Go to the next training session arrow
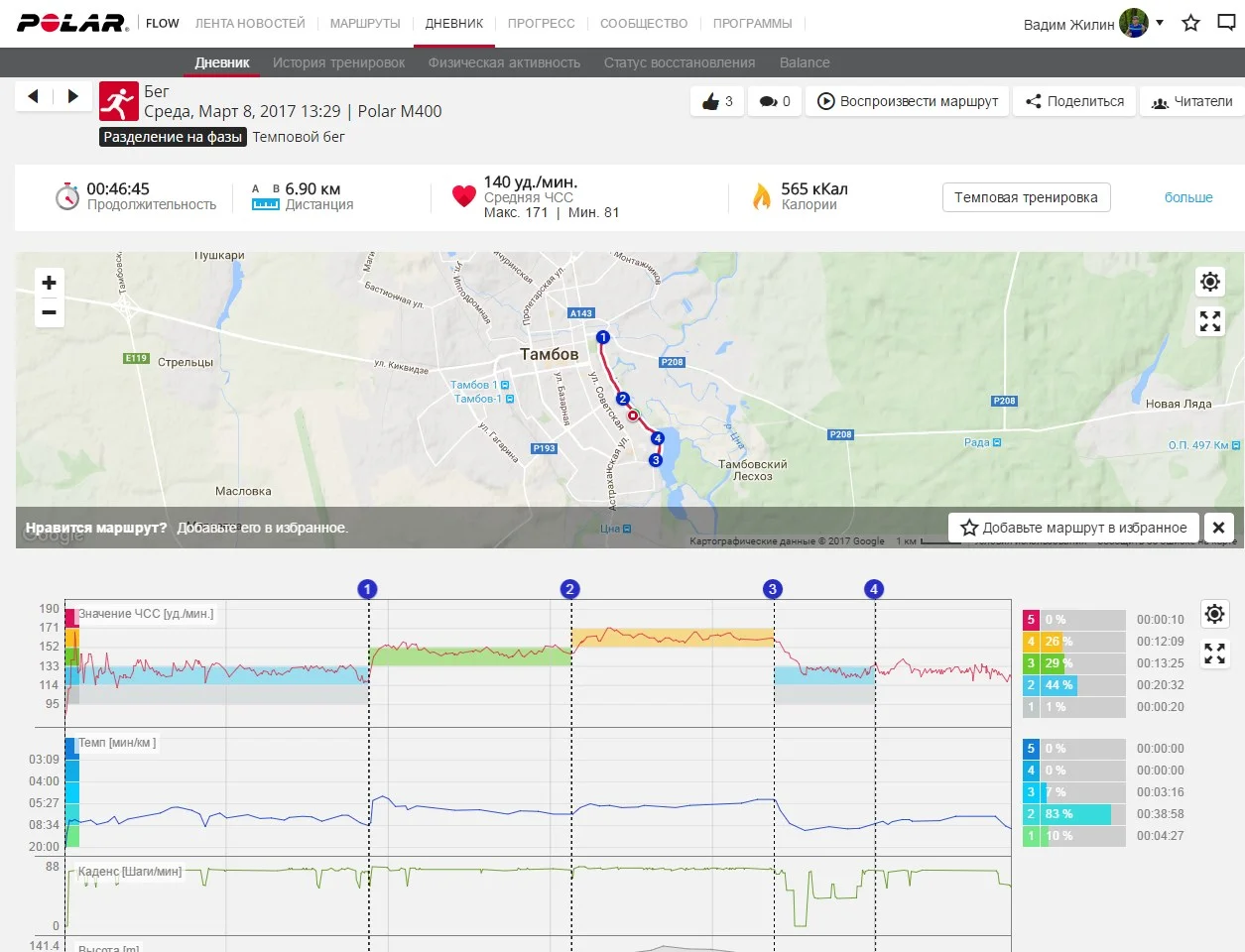Viewport: 1245px width, 952px height. 72,96
